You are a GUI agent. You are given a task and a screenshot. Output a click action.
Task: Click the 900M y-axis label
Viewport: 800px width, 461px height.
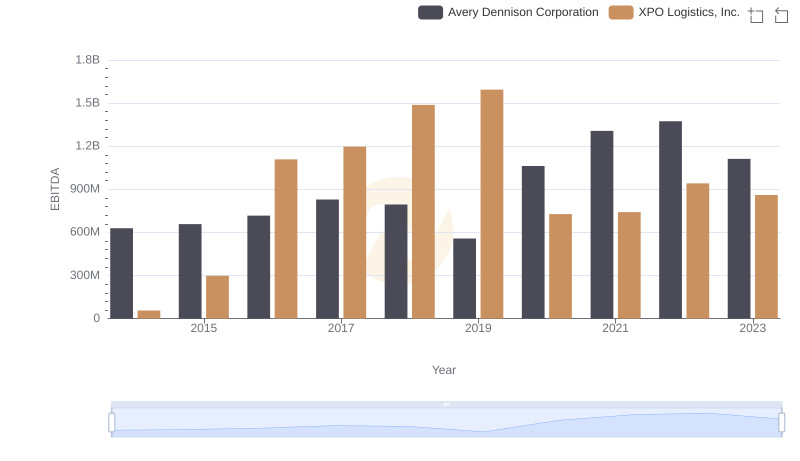click(x=85, y=189)
